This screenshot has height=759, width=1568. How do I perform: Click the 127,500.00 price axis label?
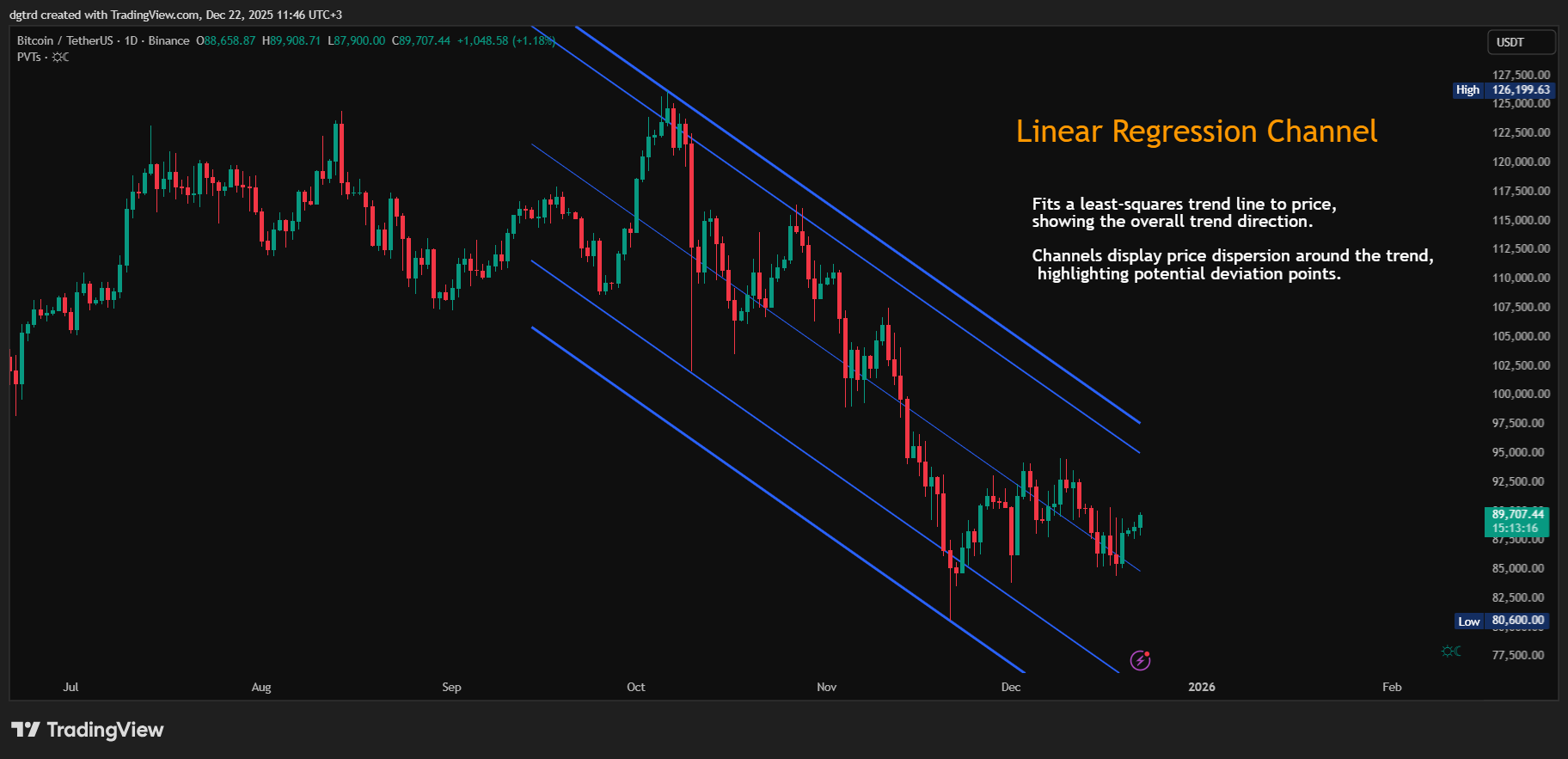click(x=1521, y=75)
